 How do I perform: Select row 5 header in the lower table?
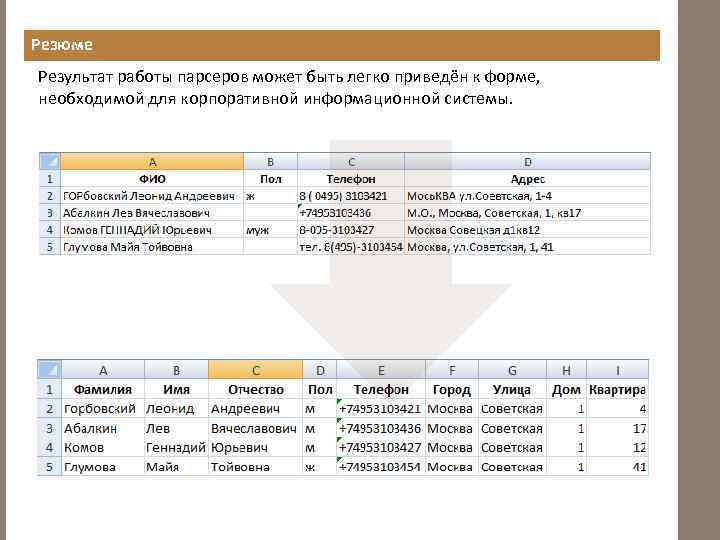[x=49, y=467]
